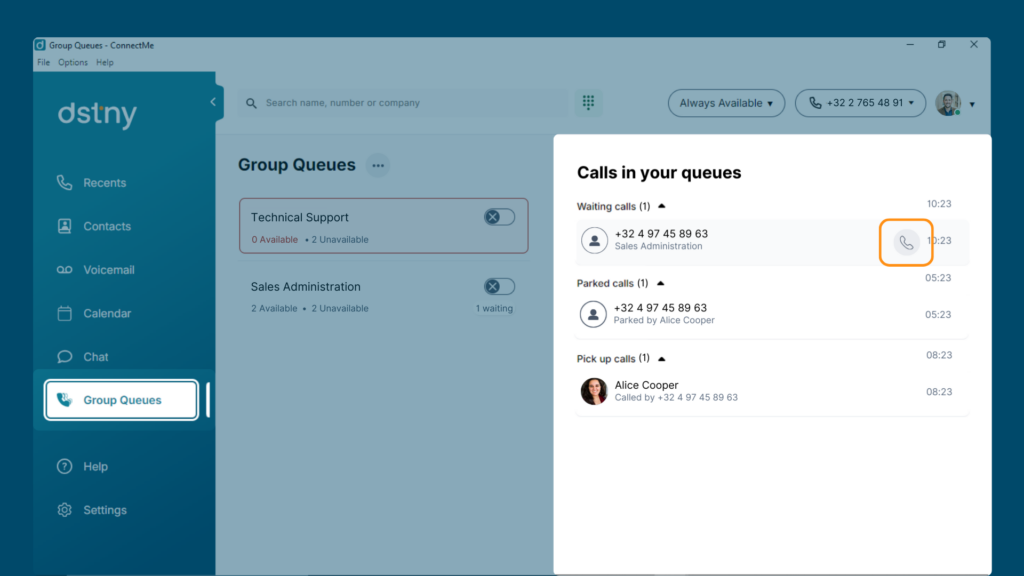Toggle Technical Support queue membership switch

tap(499, 217)
